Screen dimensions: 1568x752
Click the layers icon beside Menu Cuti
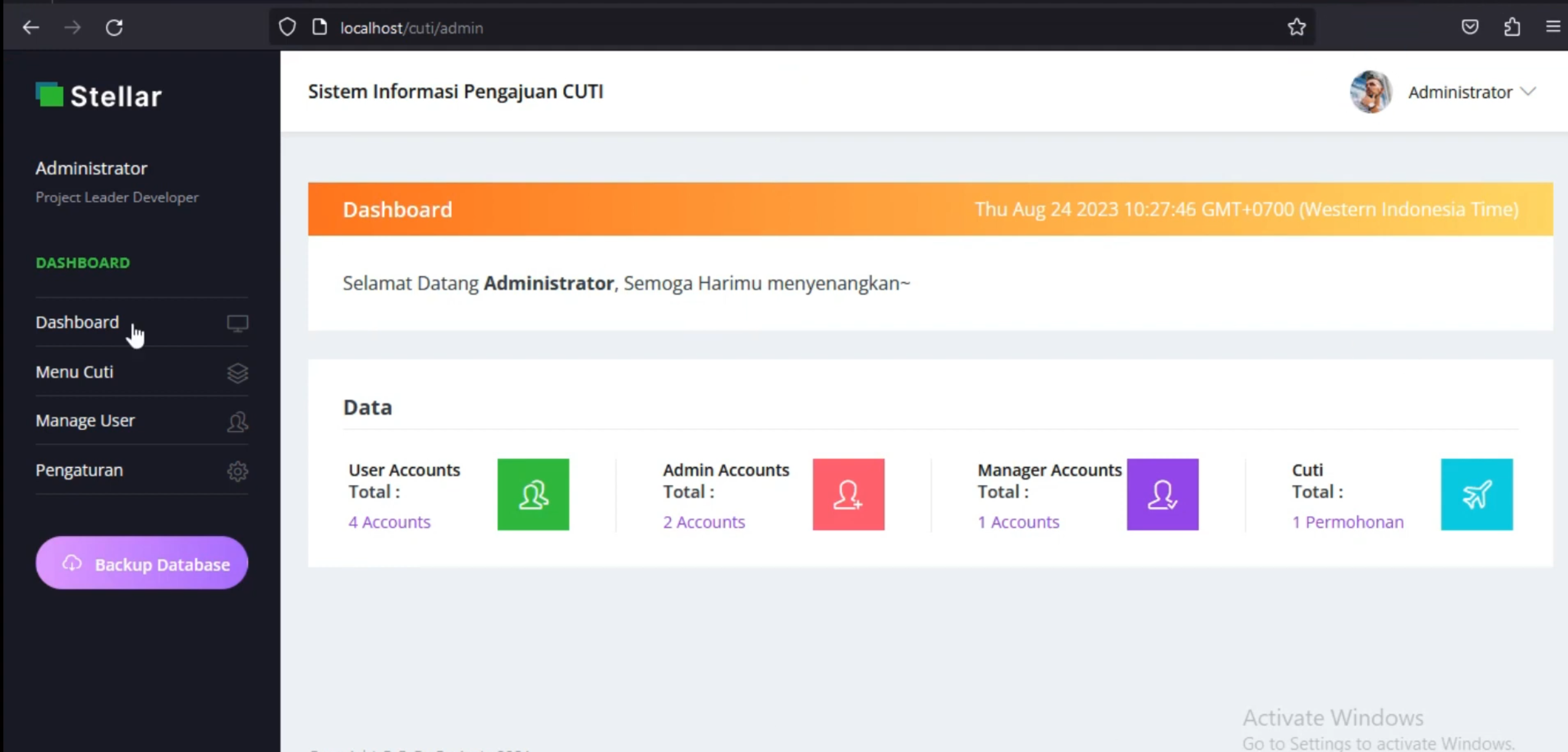(238, 372)
